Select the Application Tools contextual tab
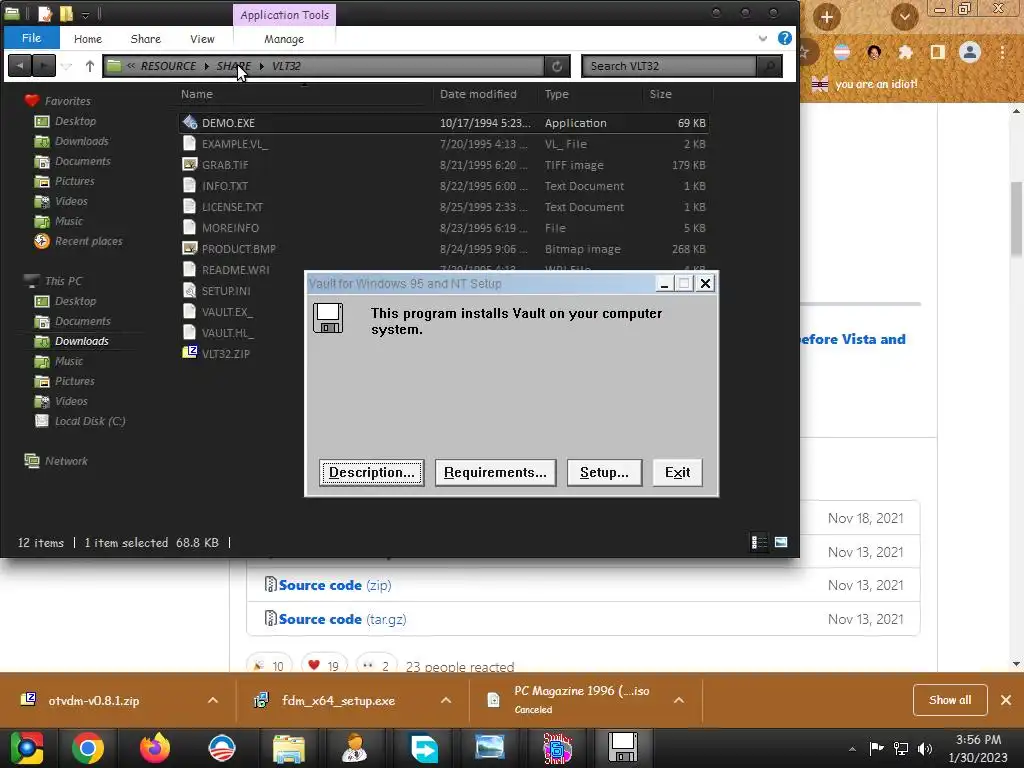 click(284, 15)
